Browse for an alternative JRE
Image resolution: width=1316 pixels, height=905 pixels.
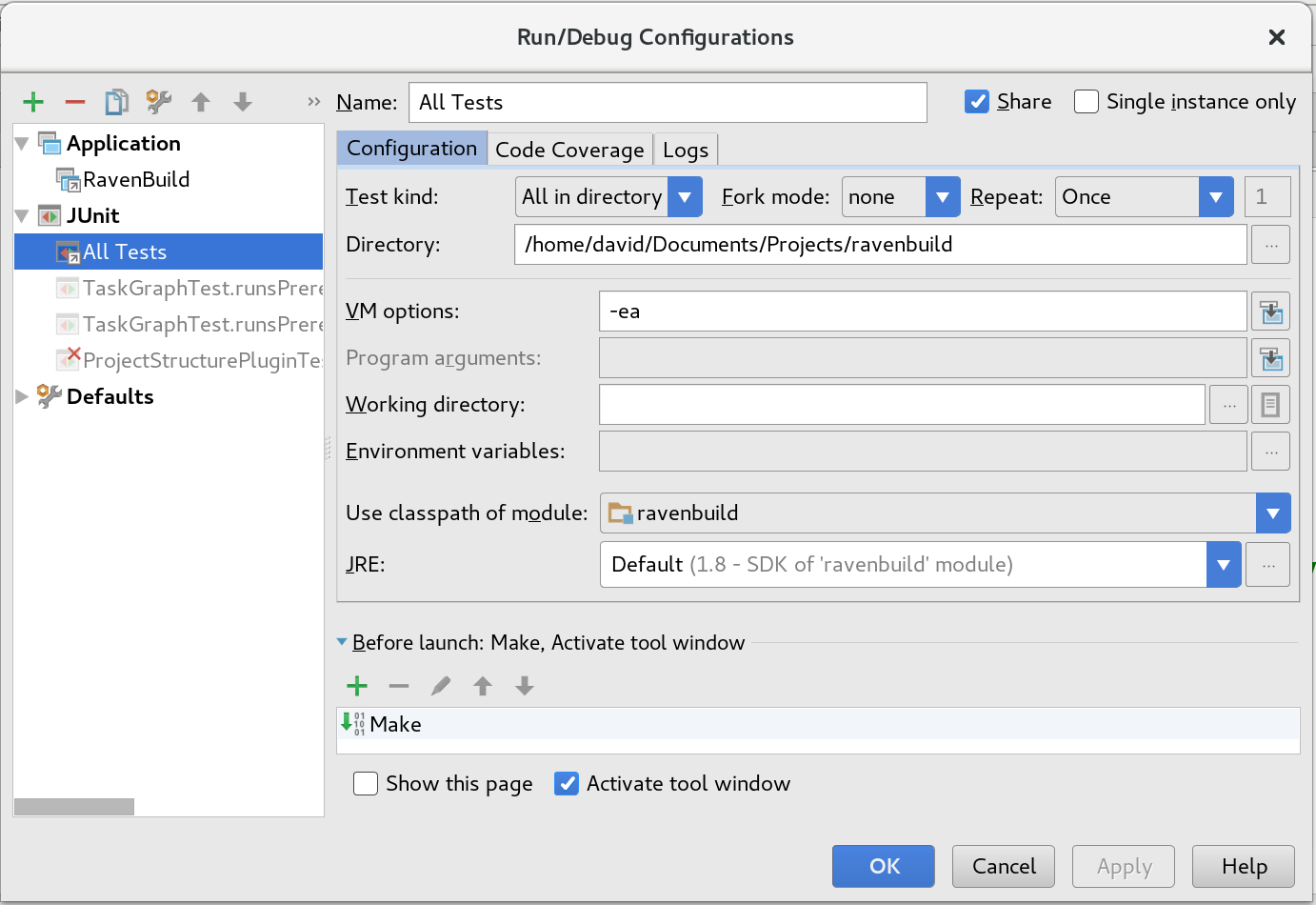pos(1268,565)
